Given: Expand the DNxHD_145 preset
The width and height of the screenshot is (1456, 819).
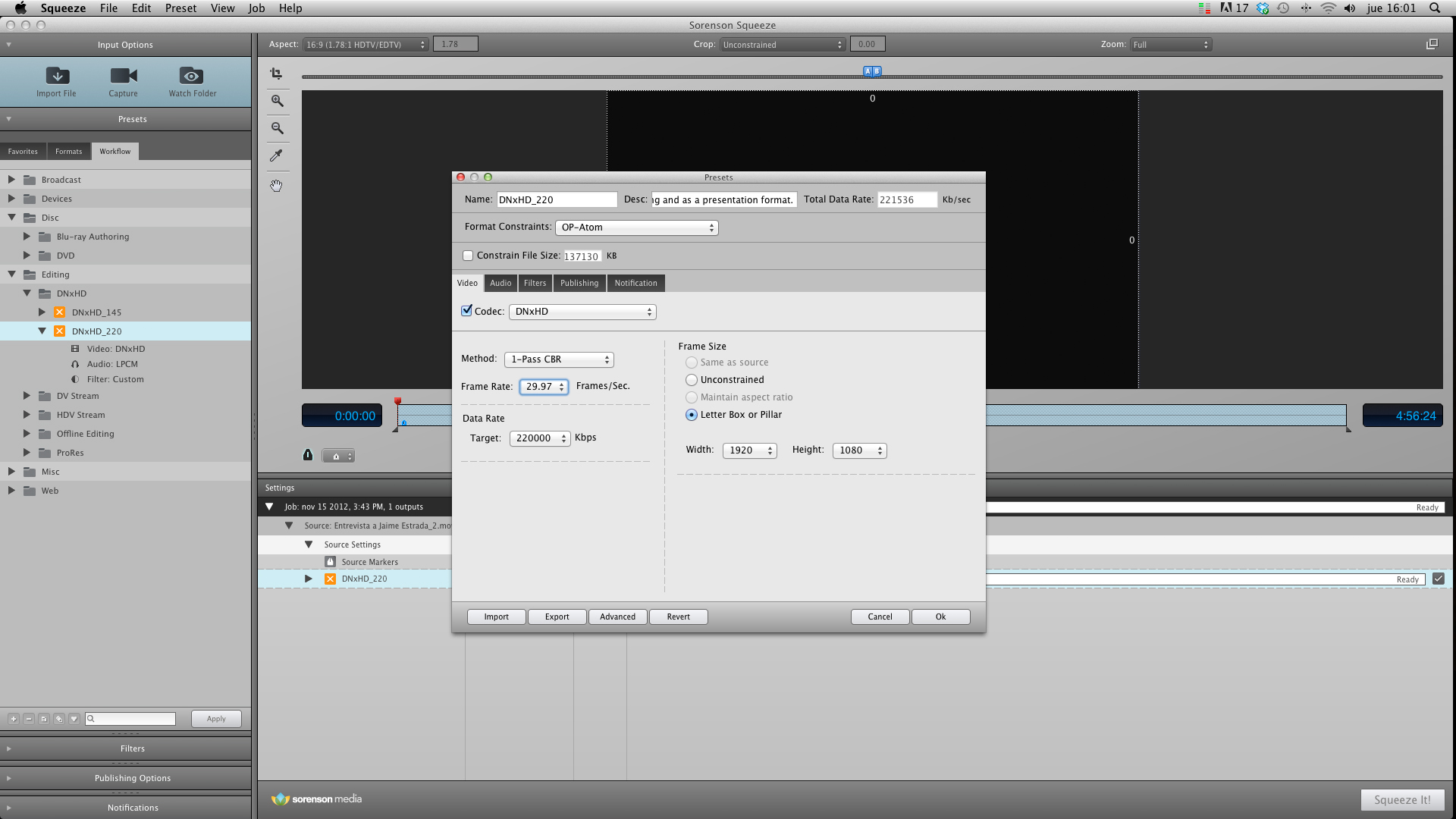Looking at the screenshot, I should coord(42,312).
